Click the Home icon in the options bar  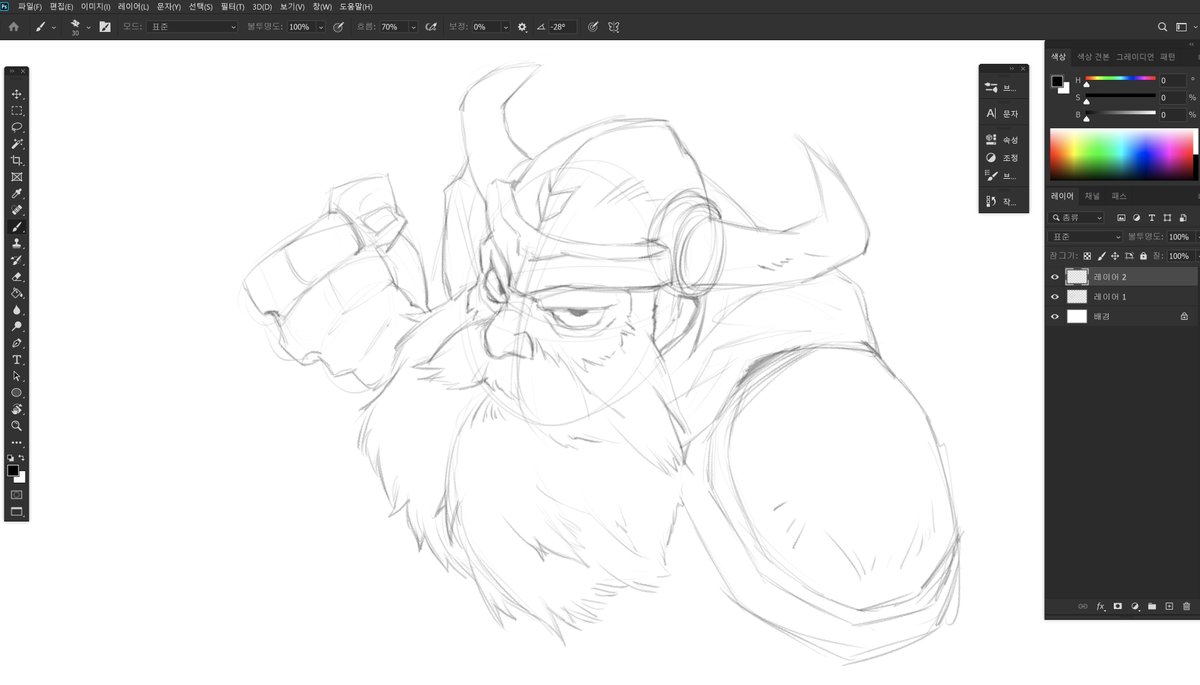13,27
